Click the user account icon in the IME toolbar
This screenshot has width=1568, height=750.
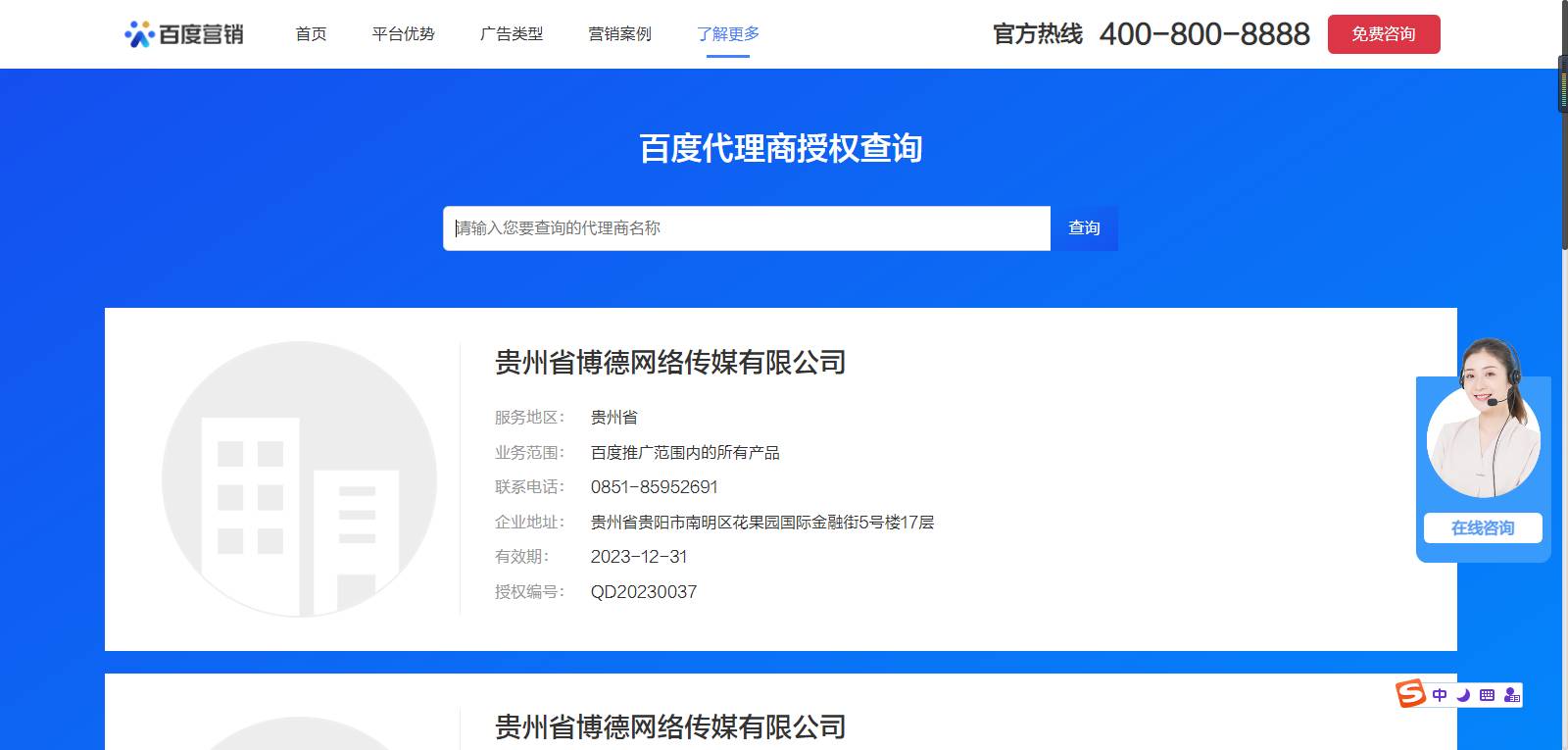pos(1511,695)
